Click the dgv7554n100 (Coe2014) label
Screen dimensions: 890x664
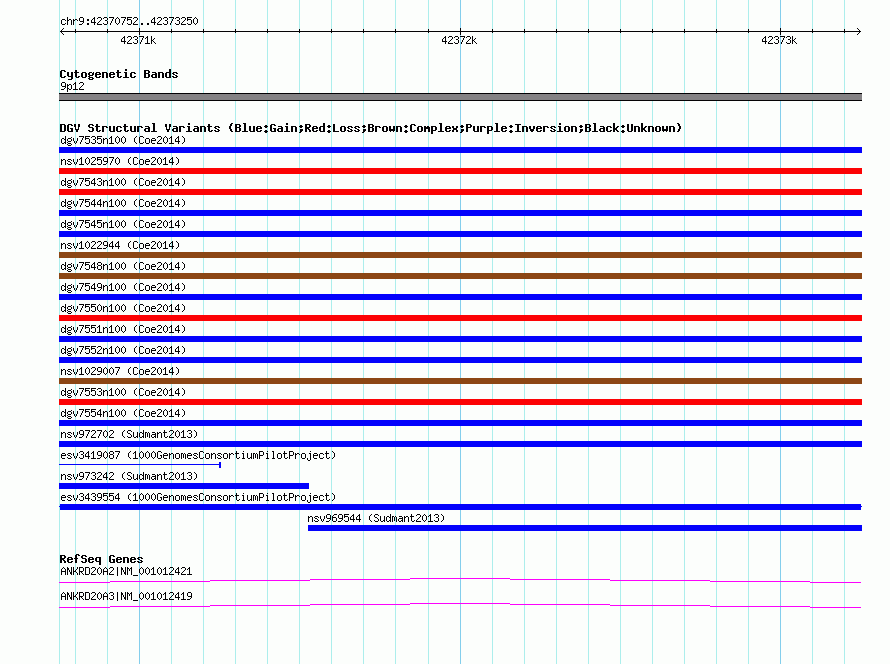point(123,413)
